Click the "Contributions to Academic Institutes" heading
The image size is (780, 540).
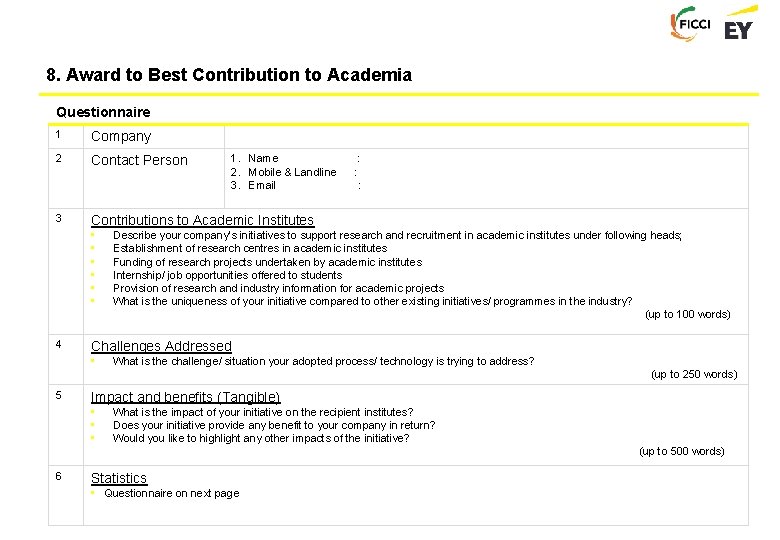(x=202, y=220)
